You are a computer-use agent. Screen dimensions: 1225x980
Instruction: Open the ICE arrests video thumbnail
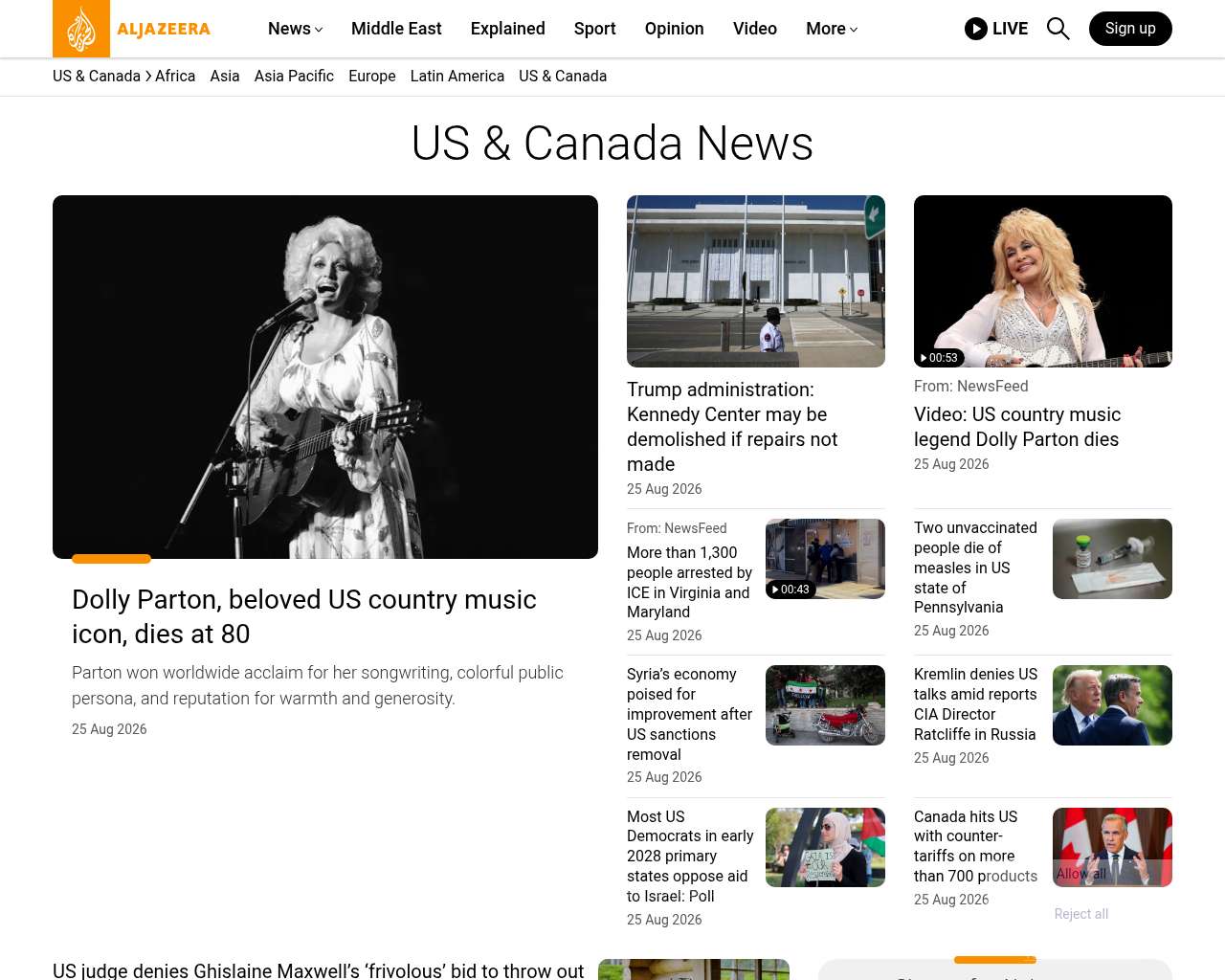pos(825,559)
